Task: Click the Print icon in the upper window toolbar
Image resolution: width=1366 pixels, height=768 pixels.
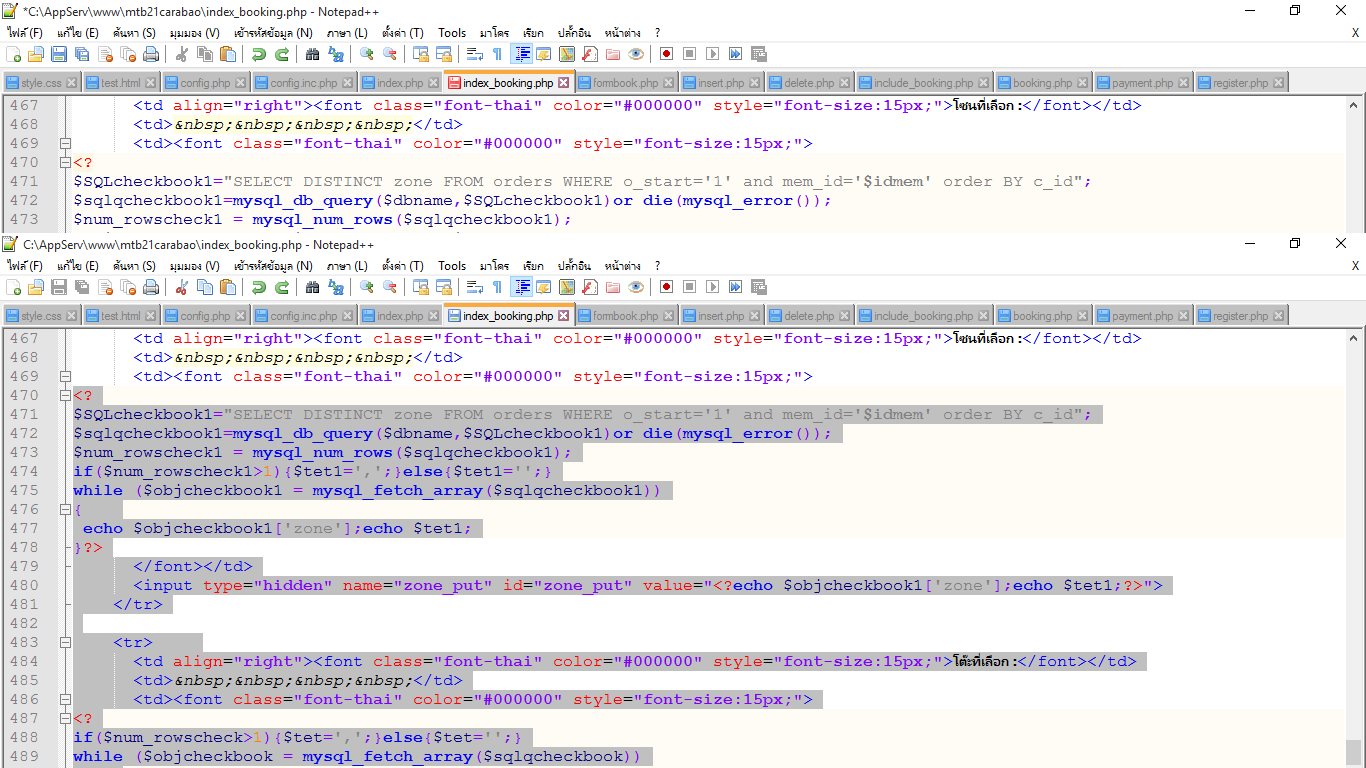Action: (x=151, y=54)
